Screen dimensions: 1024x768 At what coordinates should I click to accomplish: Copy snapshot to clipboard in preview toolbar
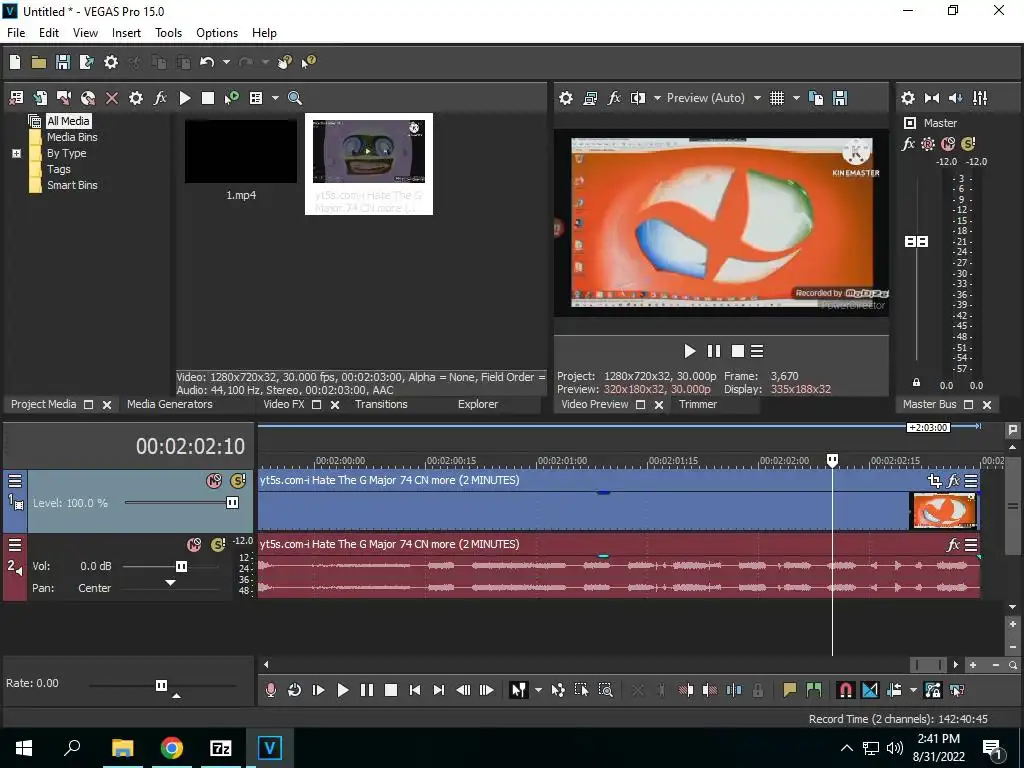pos(816,98)
